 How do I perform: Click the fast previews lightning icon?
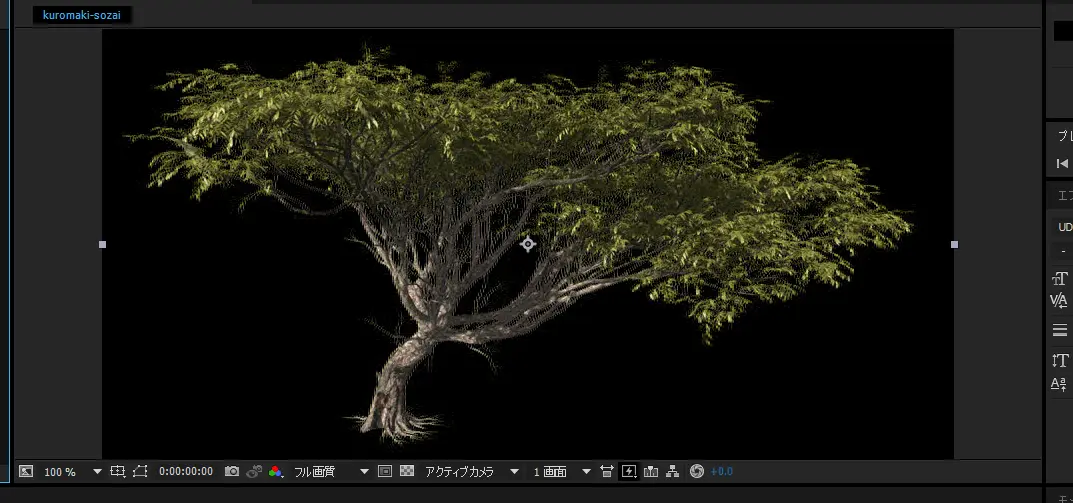pyautogui.click(x=629, y=471)
